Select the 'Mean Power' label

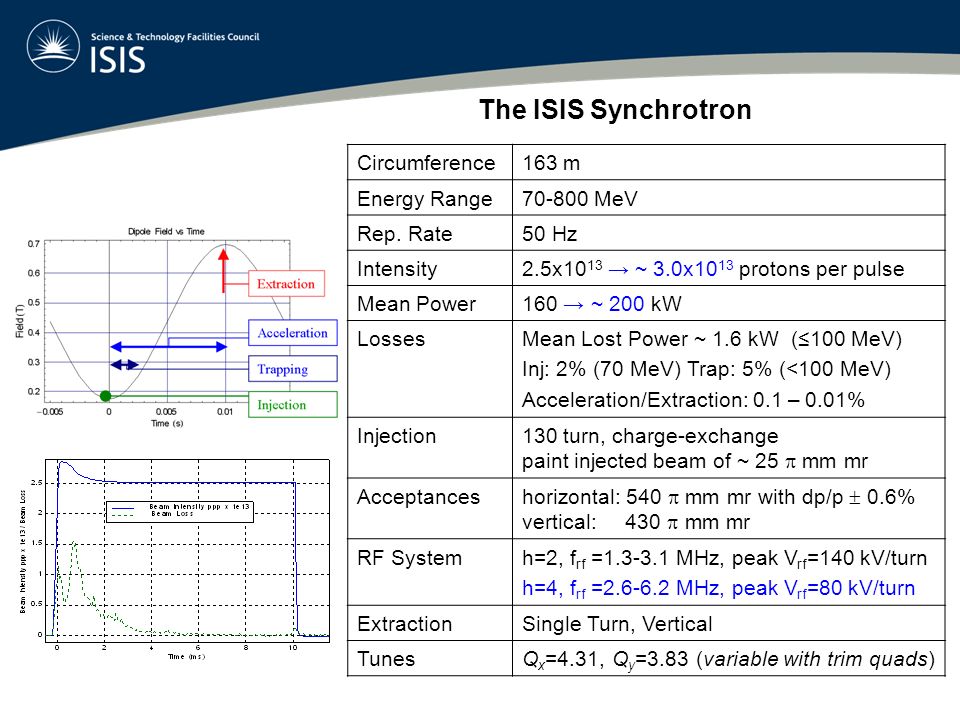pyautogui.click(x=416, y=304)
